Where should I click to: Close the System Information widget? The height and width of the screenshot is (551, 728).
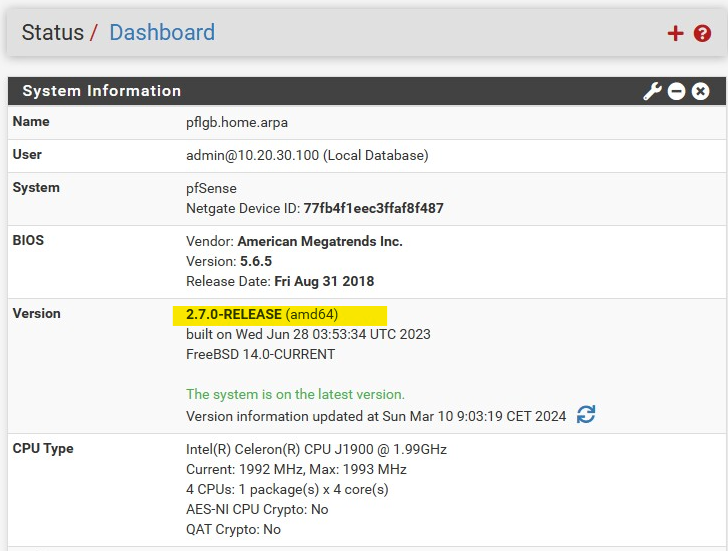point(700,91)
